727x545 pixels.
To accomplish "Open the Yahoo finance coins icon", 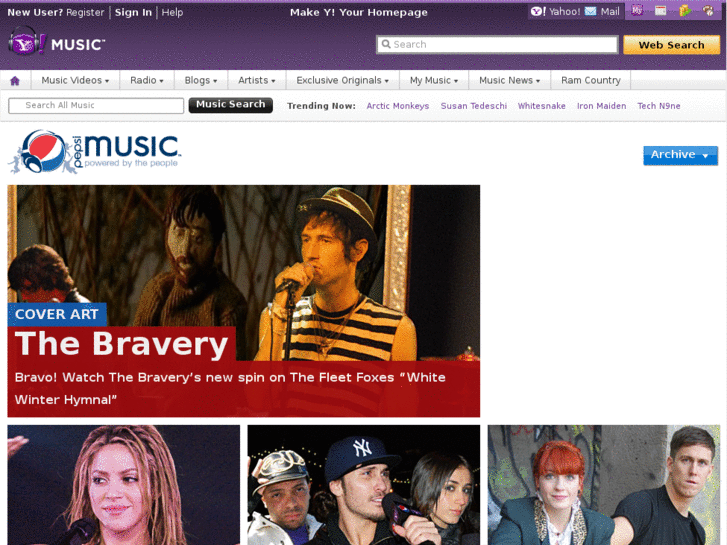I will pos(685,11).
